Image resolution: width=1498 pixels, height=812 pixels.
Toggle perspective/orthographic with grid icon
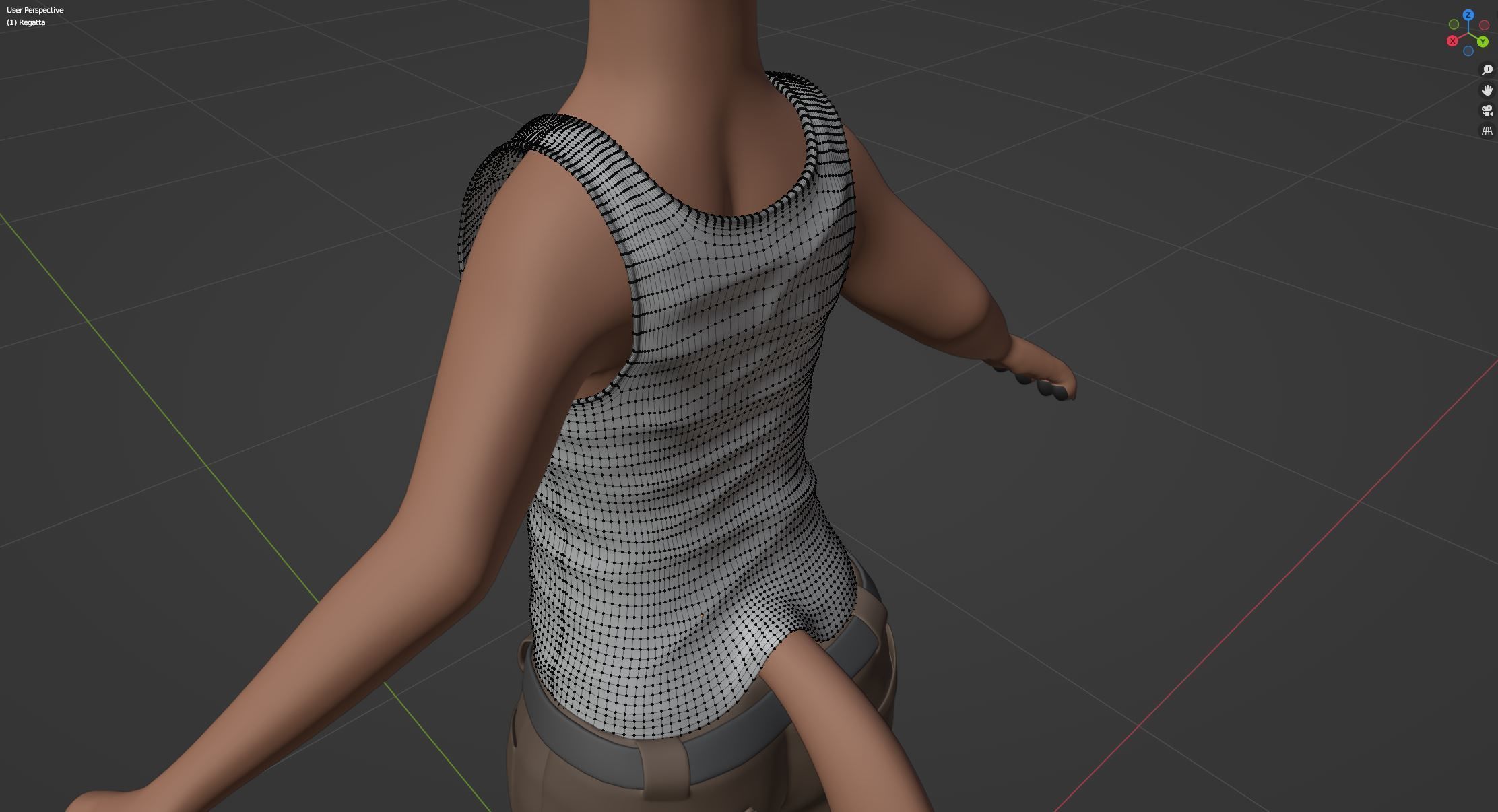[1487, 131]
